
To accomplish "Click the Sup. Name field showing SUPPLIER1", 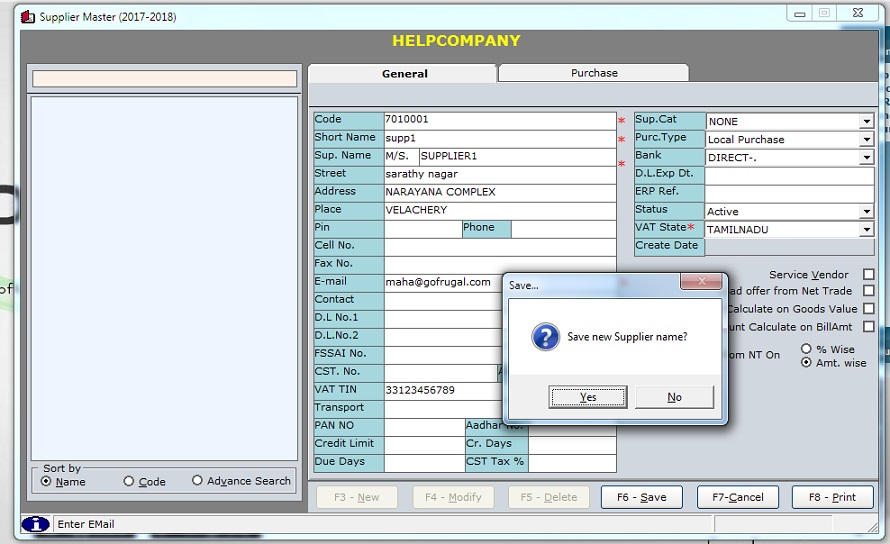I will (x=517, y=156).
